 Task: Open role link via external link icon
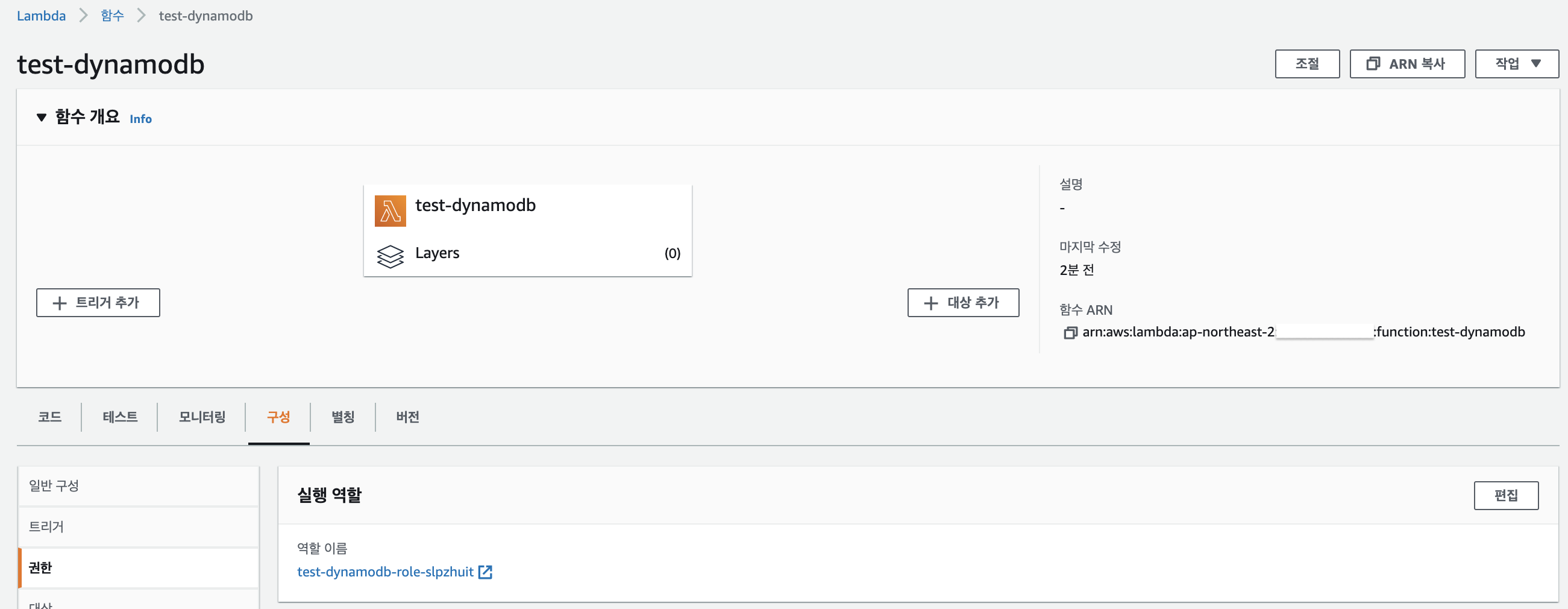click(x=485, y=572)
